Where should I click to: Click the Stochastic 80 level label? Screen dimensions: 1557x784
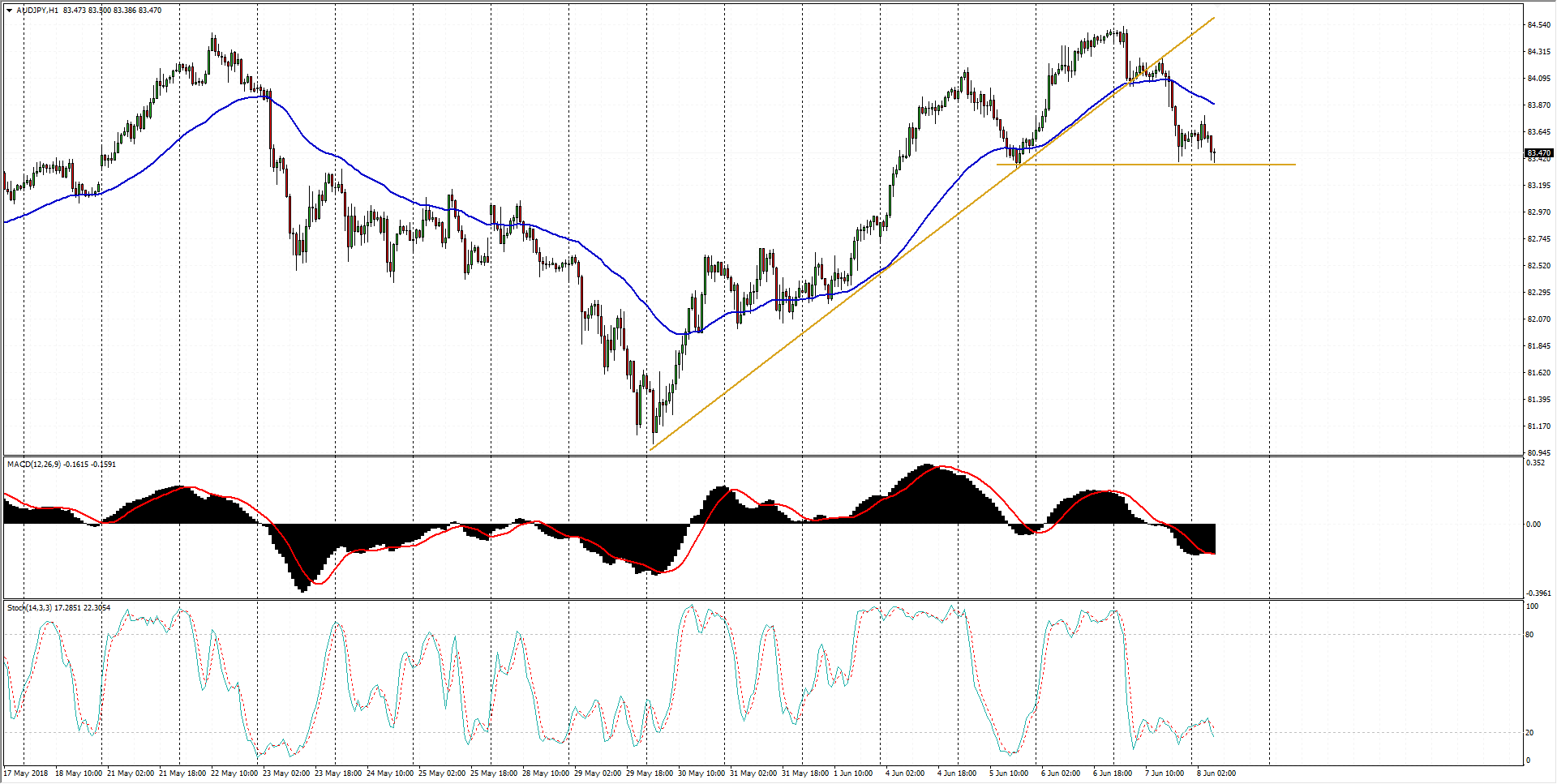pos(1529,635)
